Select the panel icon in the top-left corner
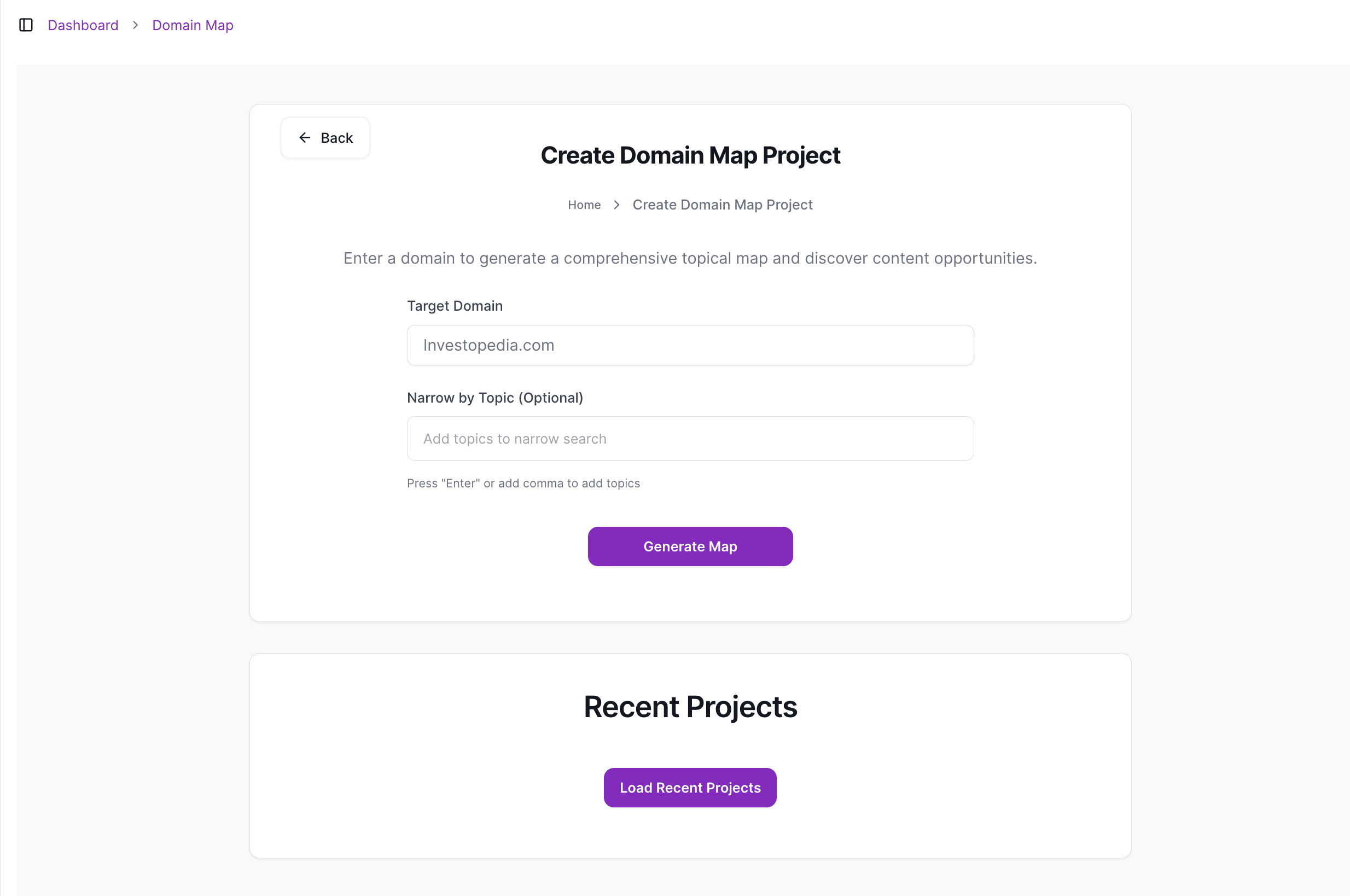The width and height of the screenshot is (1350, 896). click(x=26, y=25)
